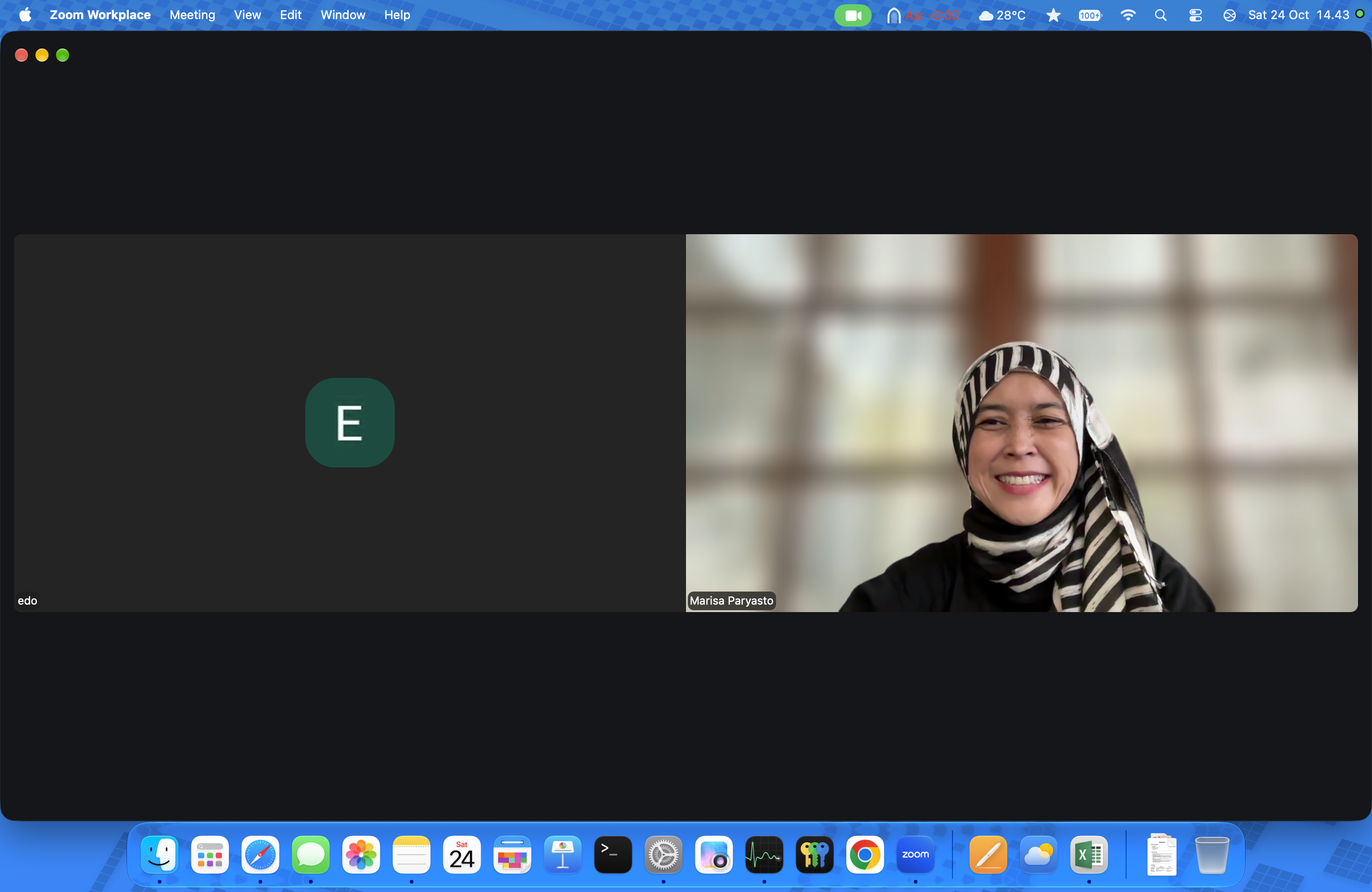
Task: Open Keynote from the Dock
Action: 563,854
